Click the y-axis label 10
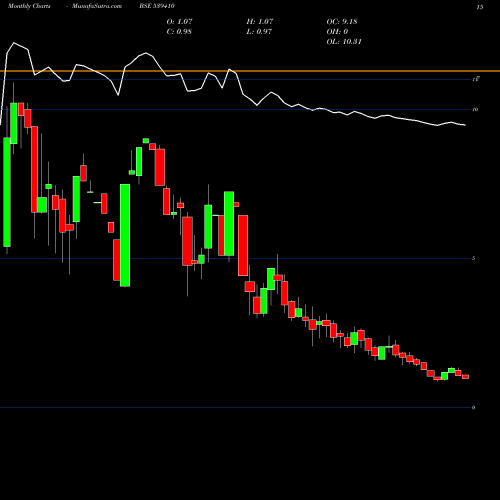 pyautogui.click(x=475, y=109)
